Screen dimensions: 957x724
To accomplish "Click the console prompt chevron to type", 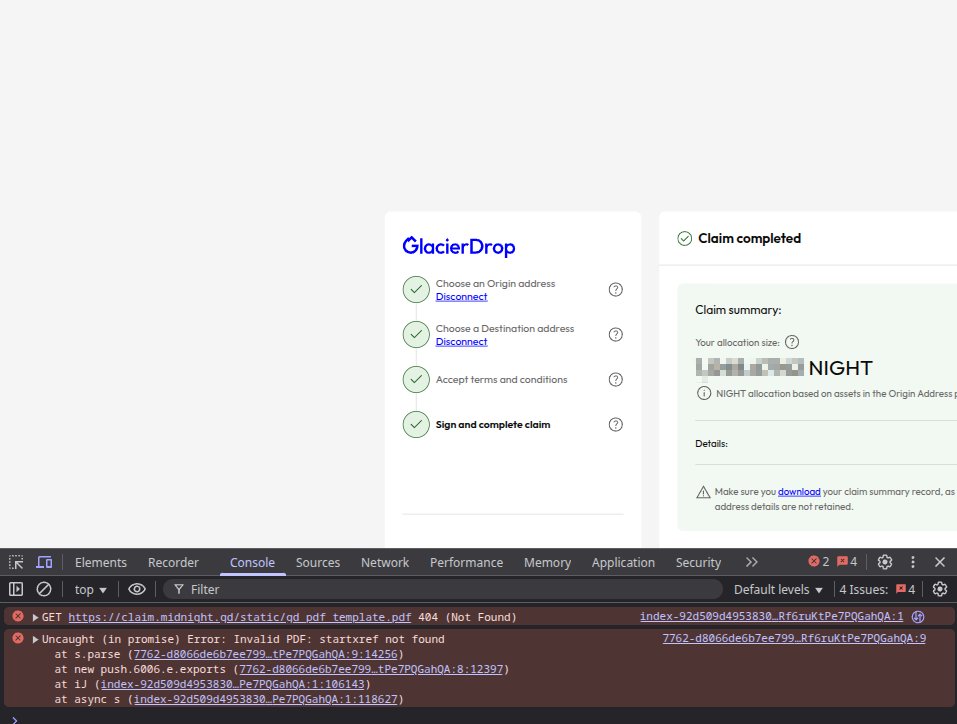I will 15,719.
